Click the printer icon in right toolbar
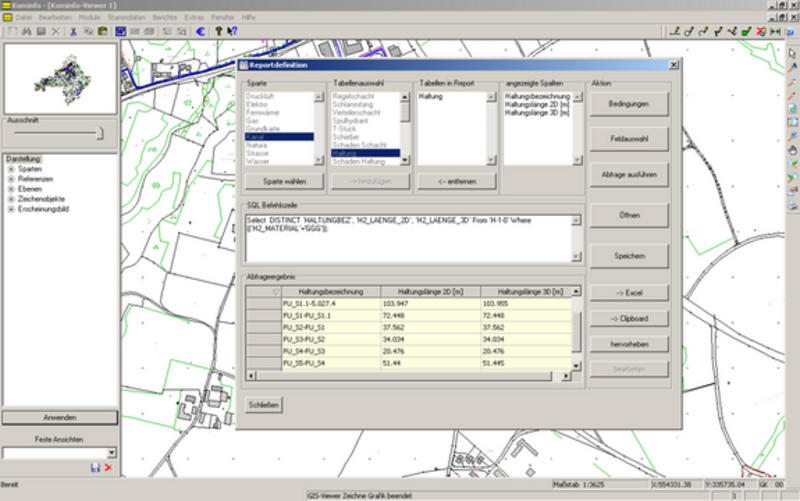 tap(792, 206)
